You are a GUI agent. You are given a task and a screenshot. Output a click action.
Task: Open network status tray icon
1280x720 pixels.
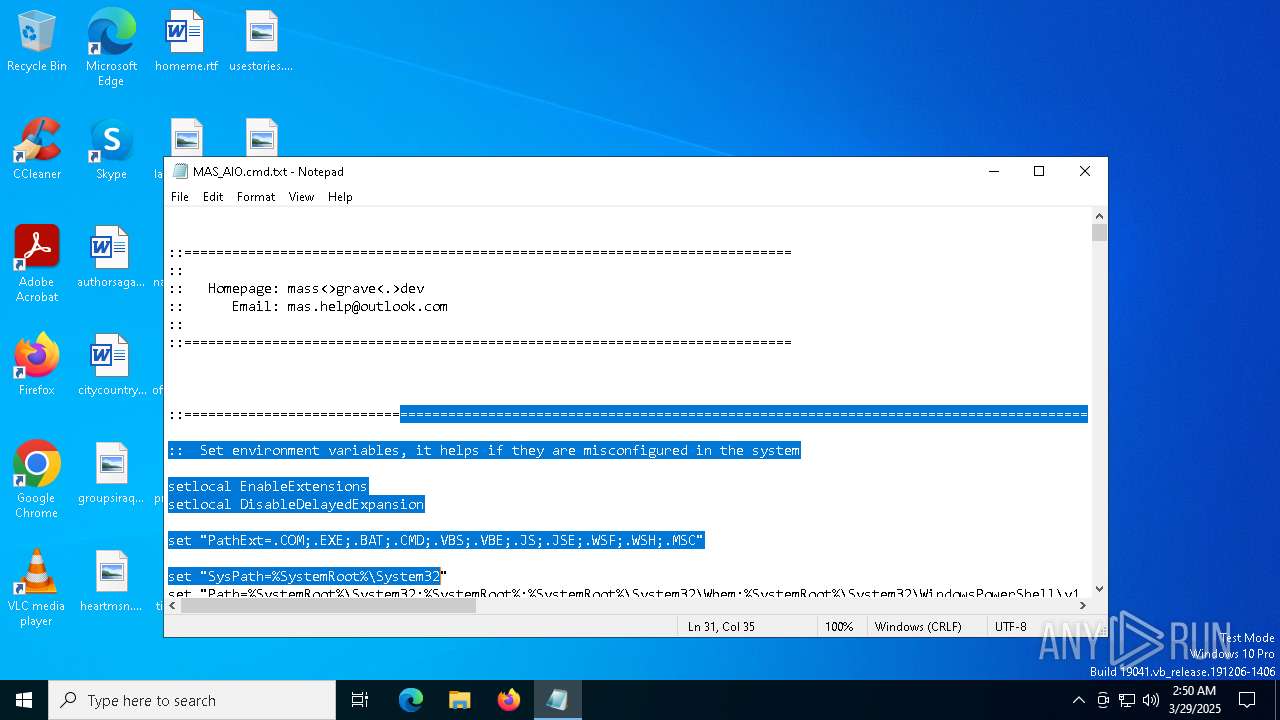click(1127, 700)
